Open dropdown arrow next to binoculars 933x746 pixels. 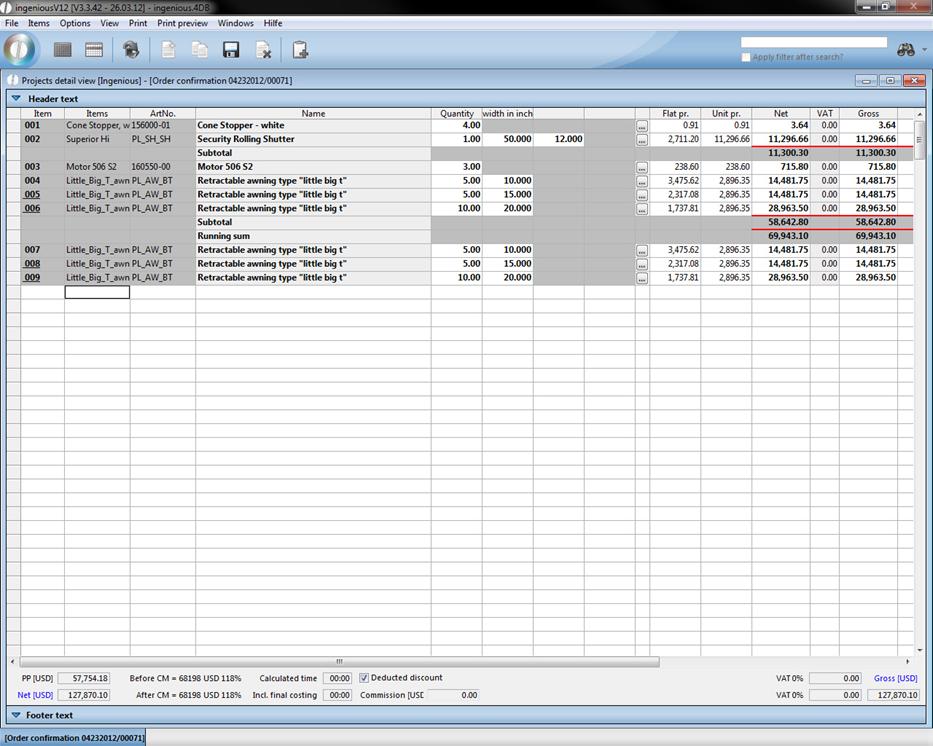click(x=923, y=50)
